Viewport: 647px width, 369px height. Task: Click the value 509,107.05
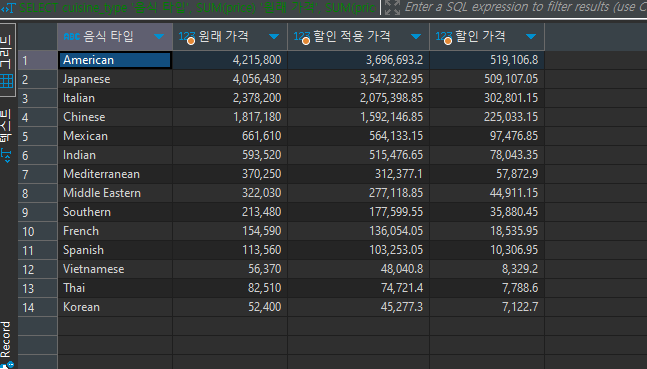pos(511,79)
